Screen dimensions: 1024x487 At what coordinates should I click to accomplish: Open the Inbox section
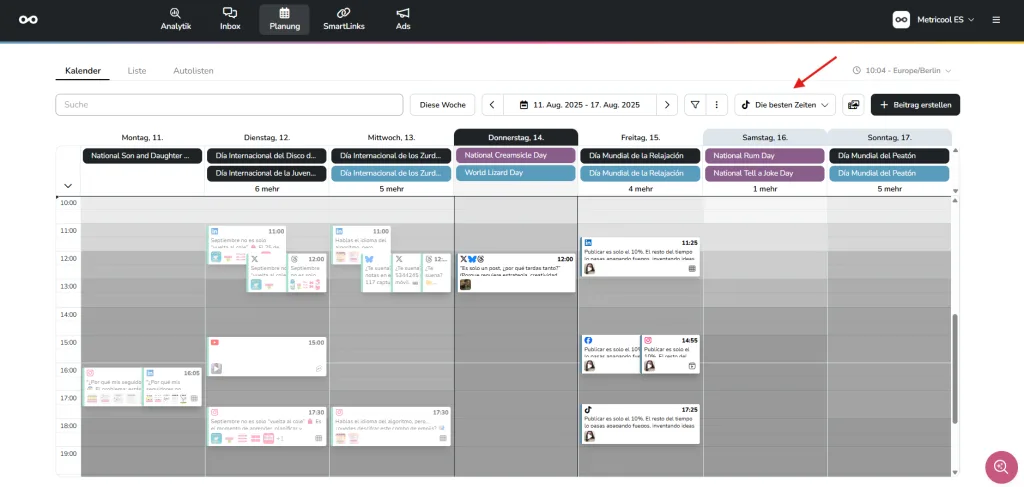230,19
